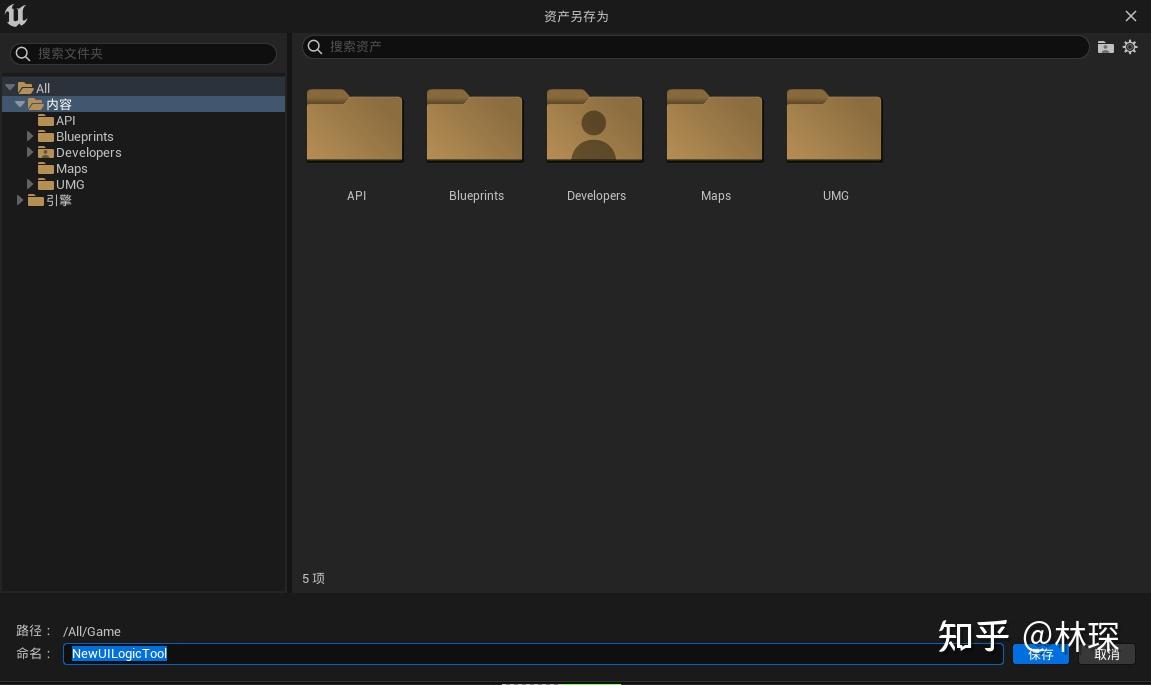Open the UMG folder thumbnail

point(835,126)
